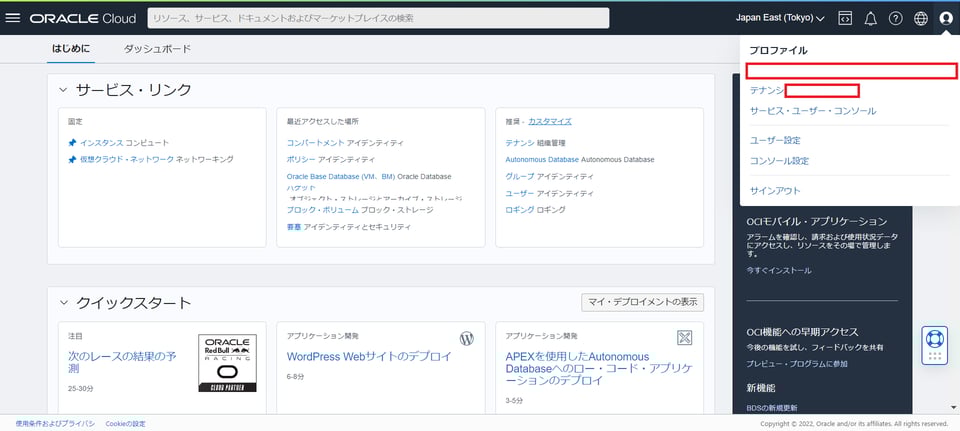Click the top search input field

point(378,18)
